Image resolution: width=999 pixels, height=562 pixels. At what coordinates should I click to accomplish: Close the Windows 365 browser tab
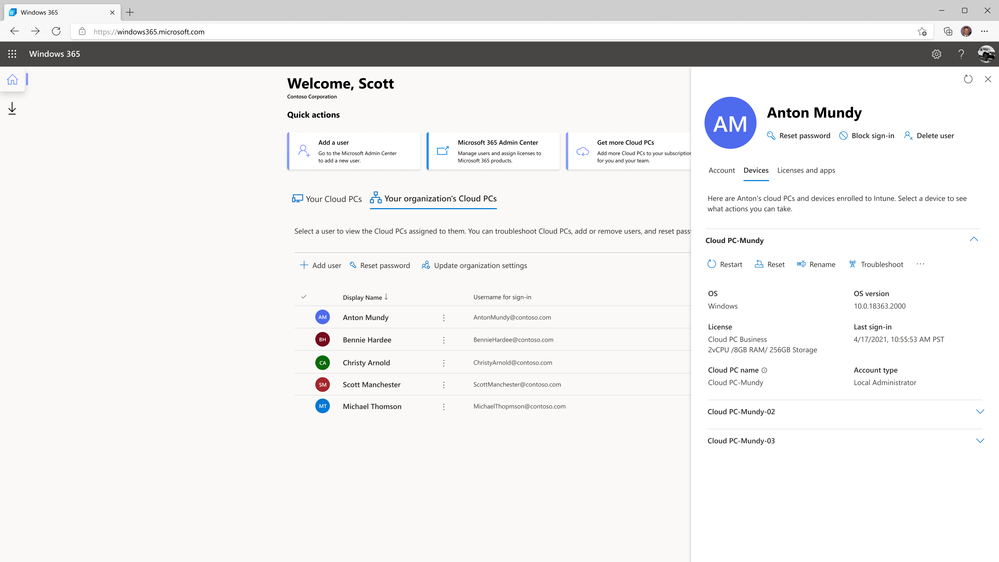[112, 12]
